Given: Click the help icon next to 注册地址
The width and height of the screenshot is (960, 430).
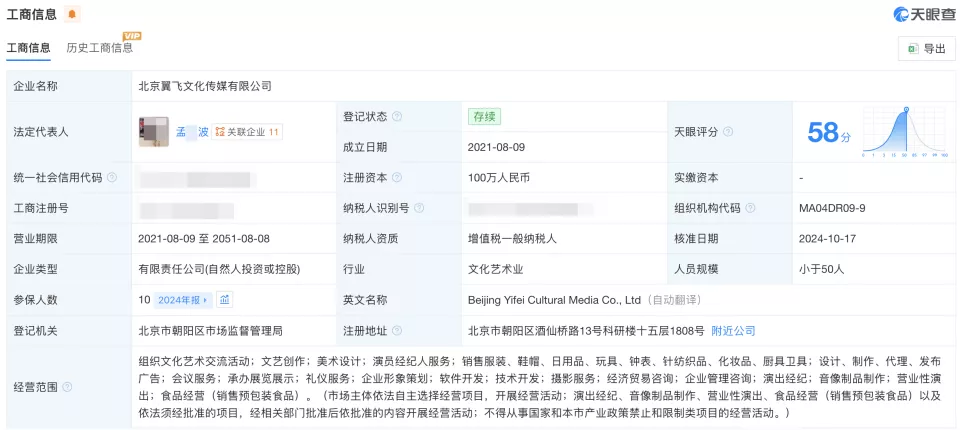Looking at the screenshot, I should point(397,331).
